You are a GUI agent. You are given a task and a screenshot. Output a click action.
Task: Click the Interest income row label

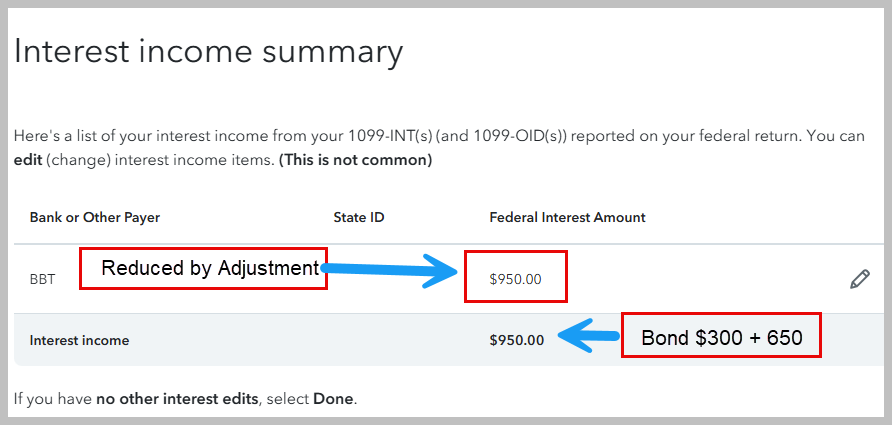[x=79, y=340]
